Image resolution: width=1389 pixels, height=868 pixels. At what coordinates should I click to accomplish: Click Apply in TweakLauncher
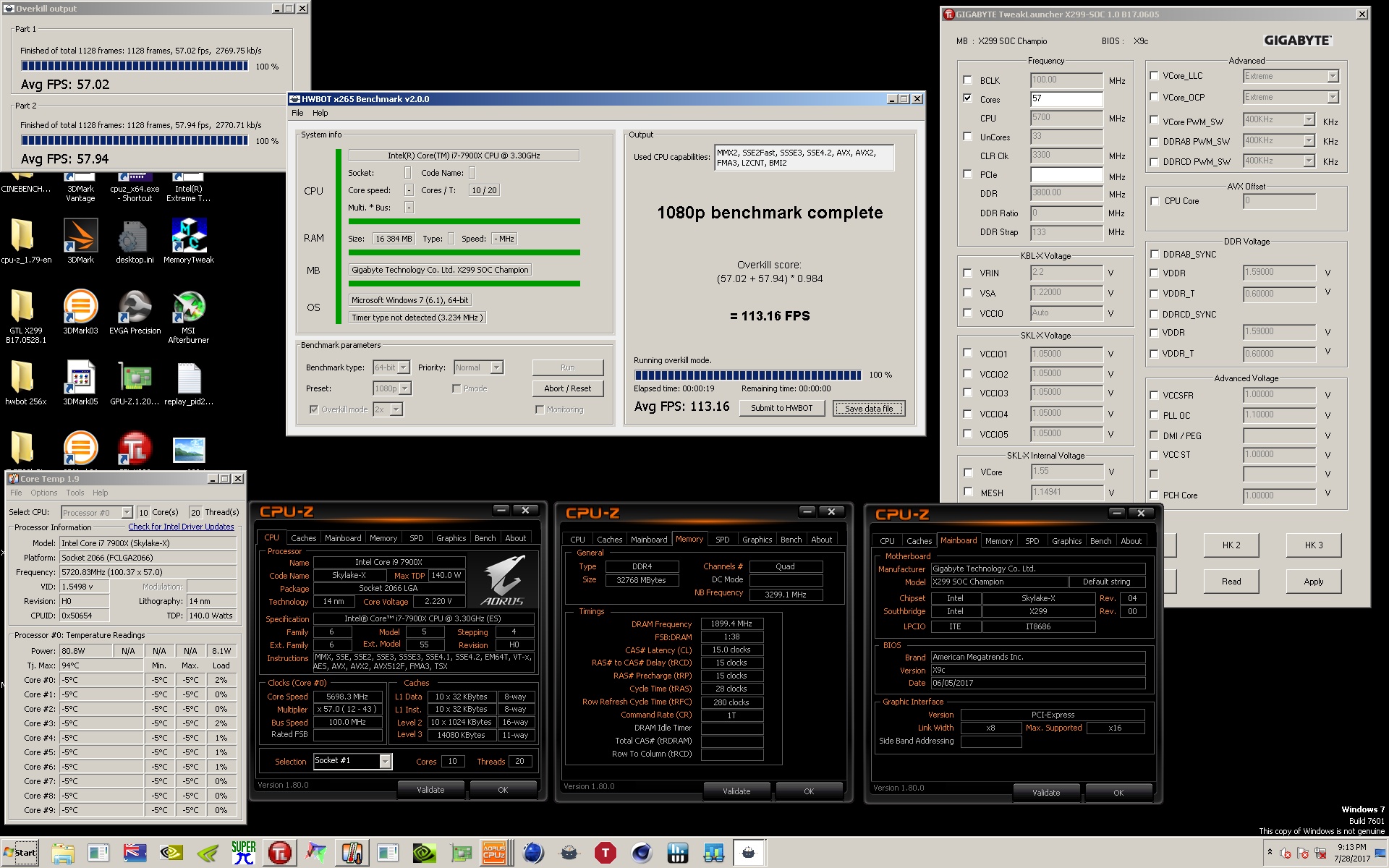coord(1313,582)
